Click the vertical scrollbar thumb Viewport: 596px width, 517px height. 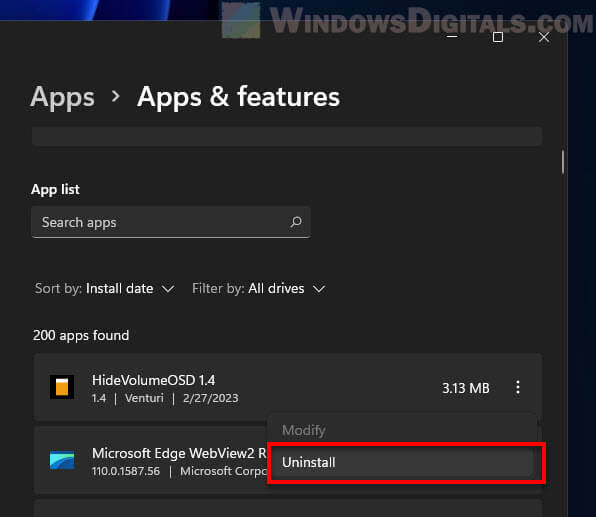[x=563, y=162]
